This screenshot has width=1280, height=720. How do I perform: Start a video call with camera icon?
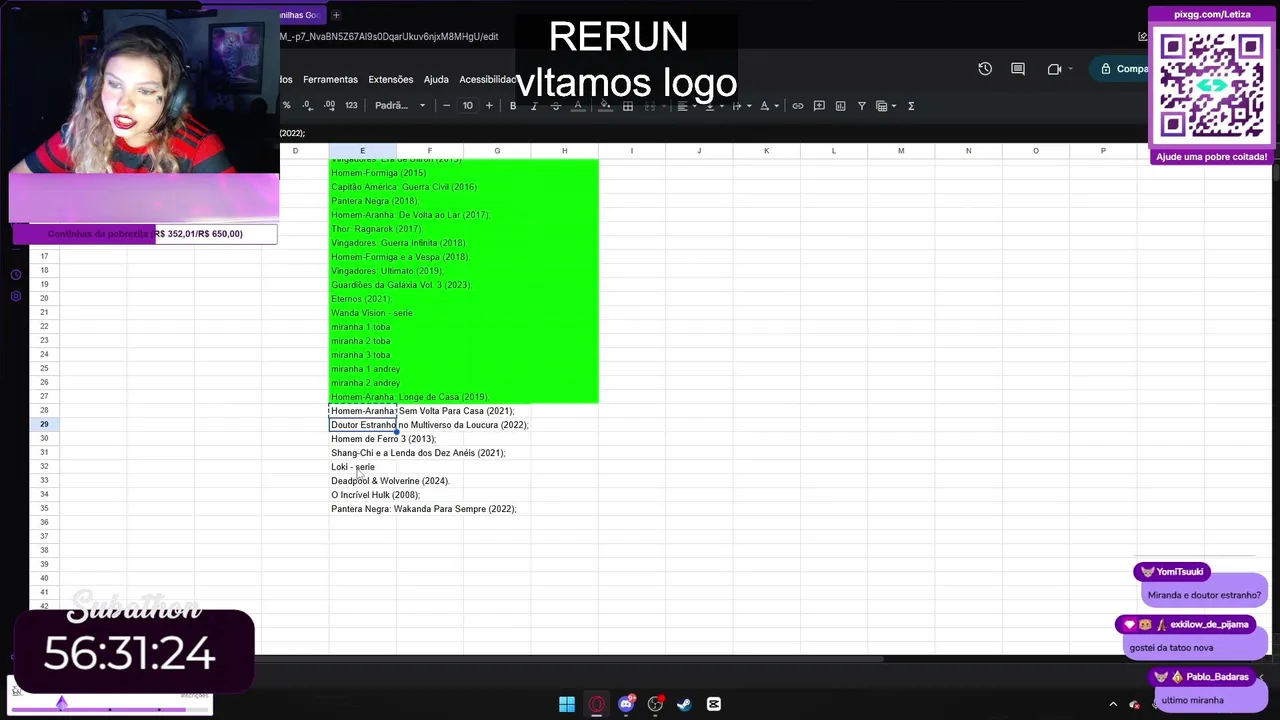[1054, 69]
